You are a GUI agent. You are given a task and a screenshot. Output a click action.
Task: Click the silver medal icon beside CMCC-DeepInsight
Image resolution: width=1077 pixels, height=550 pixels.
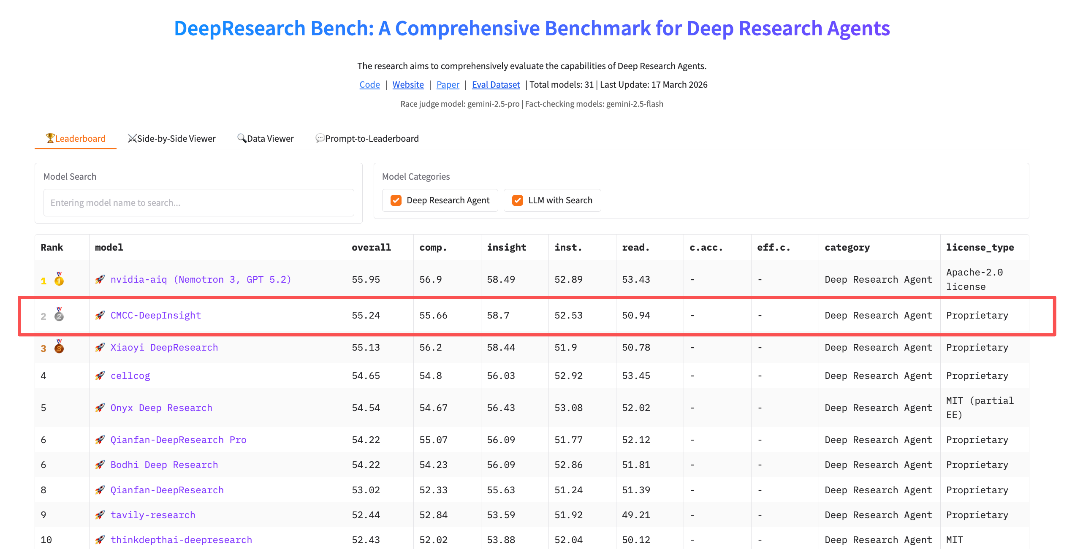(x=59, y=315)
